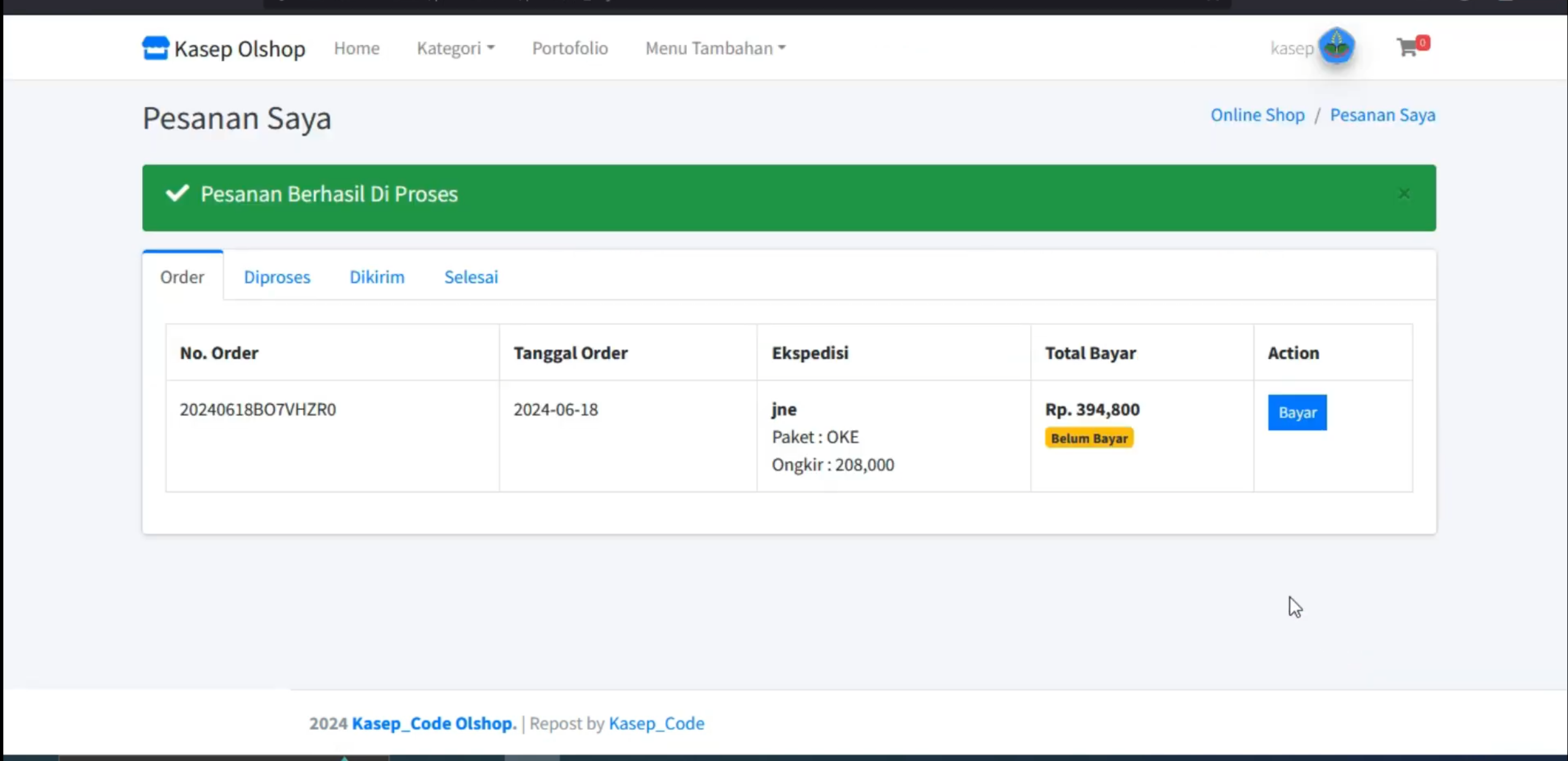This screenshot has width=1568, height=761.
Task: Click the kasep user avatar image
Action: 1336,46
